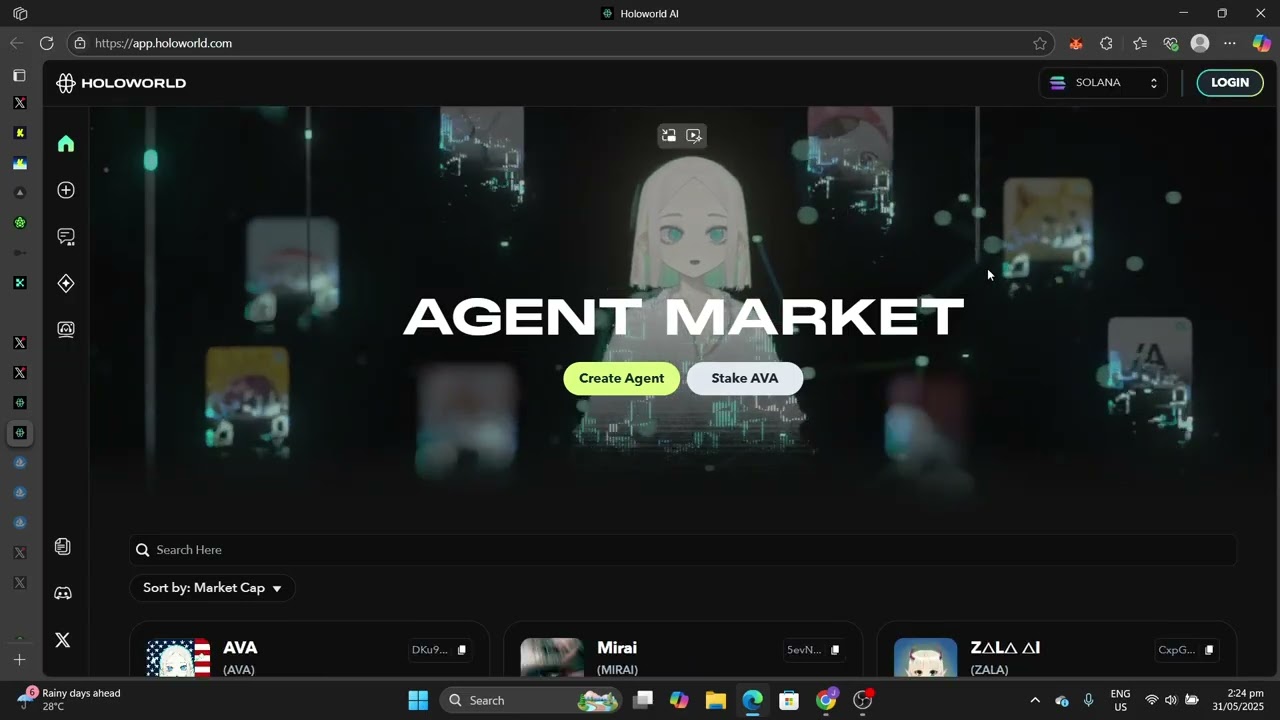Open the Extensions puzzle icon
This screenshot has width=1280, height=720.
(x=1106, y=43)
